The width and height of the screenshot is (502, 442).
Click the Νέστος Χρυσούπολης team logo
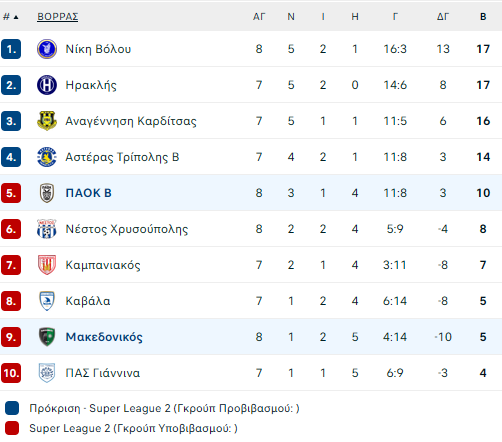[47, 229]
